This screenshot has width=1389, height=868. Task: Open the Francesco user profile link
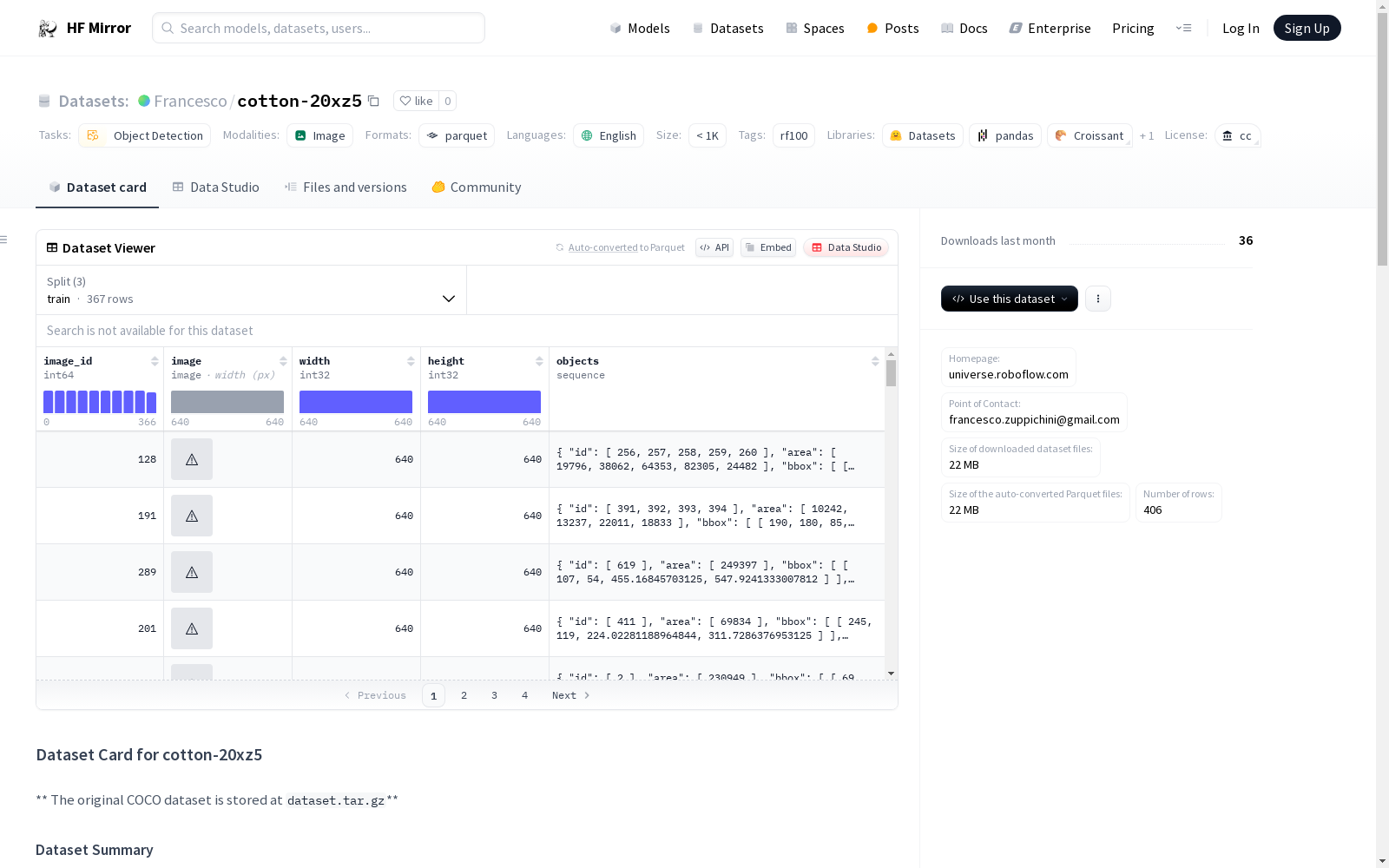click(x=190, y=101)
